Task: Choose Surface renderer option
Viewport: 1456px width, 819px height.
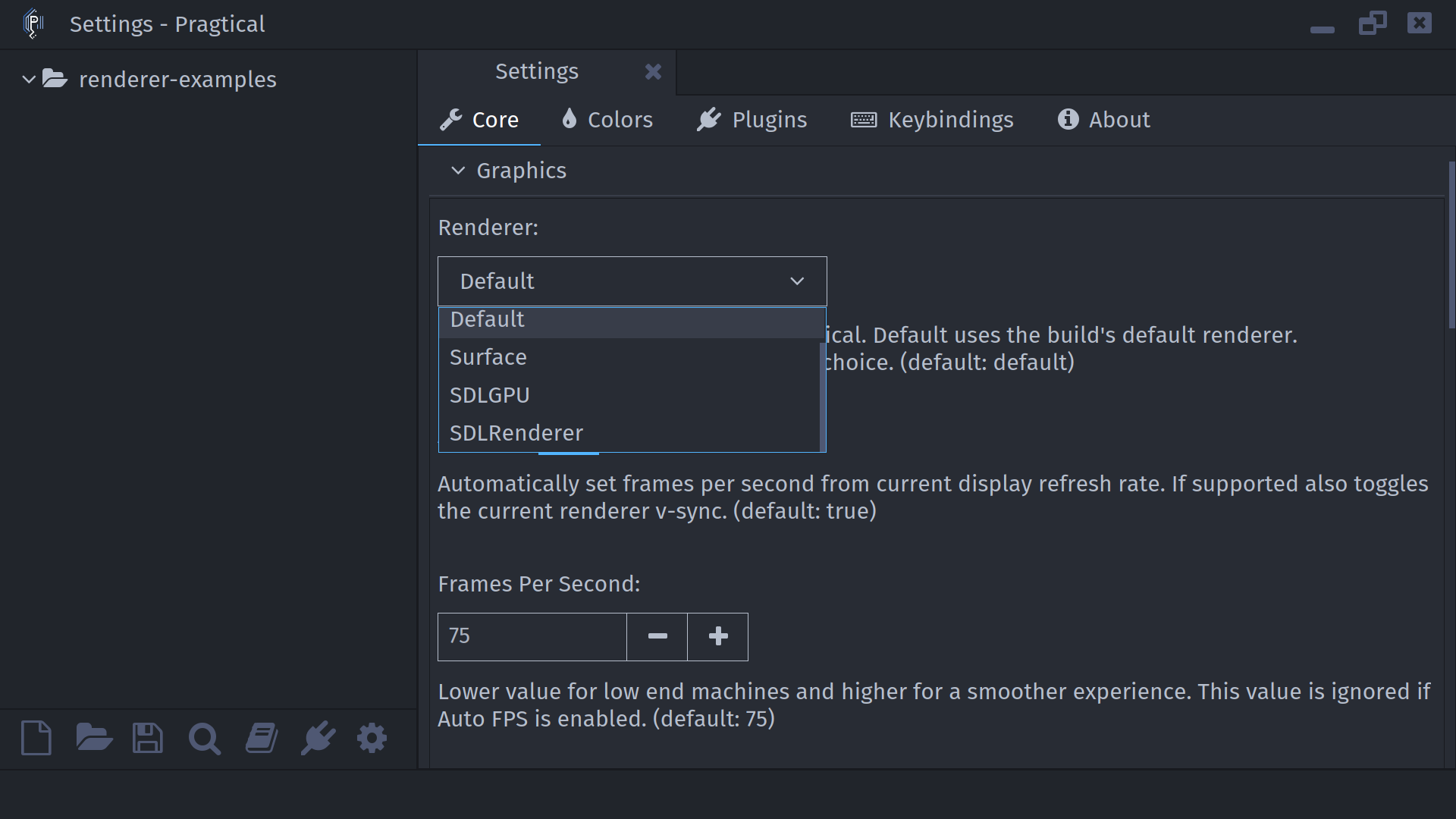Action: tap(629, 357)
